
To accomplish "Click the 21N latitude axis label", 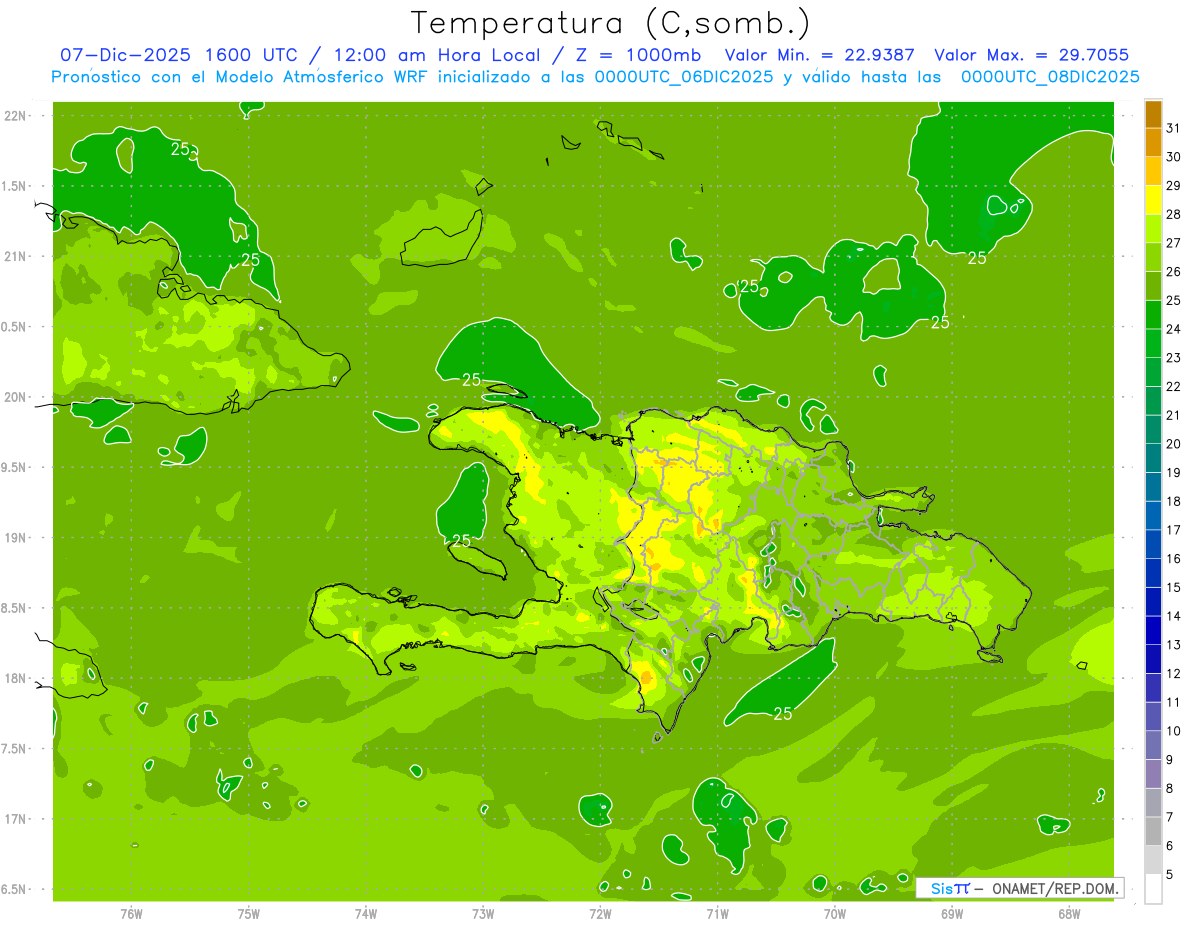I will [16, 256].
